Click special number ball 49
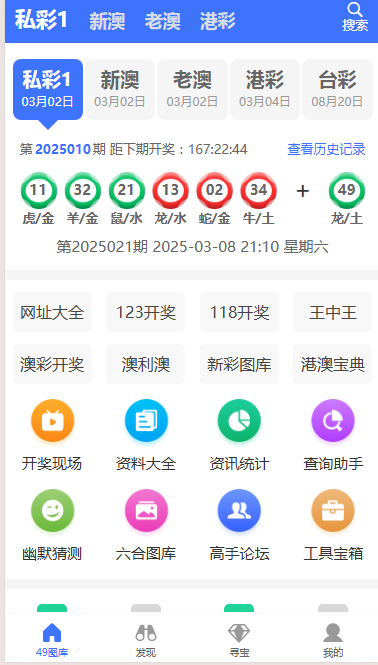 (347, 190)
